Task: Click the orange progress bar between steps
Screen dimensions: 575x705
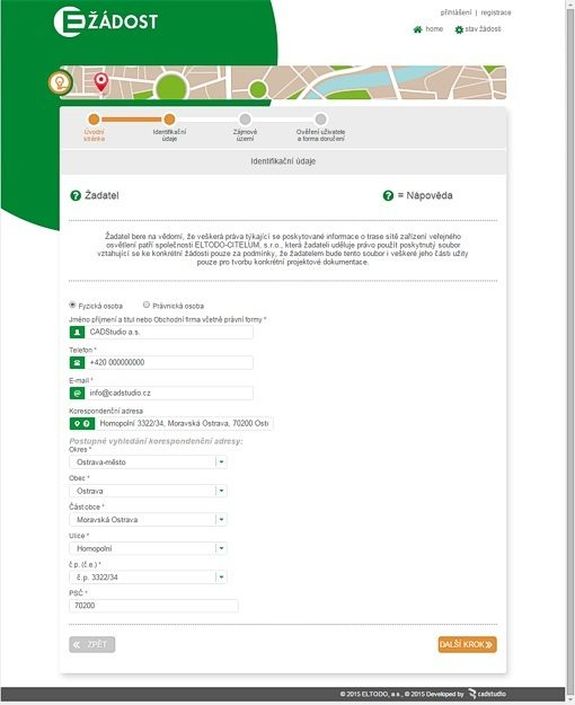Action: pos(131,120)
